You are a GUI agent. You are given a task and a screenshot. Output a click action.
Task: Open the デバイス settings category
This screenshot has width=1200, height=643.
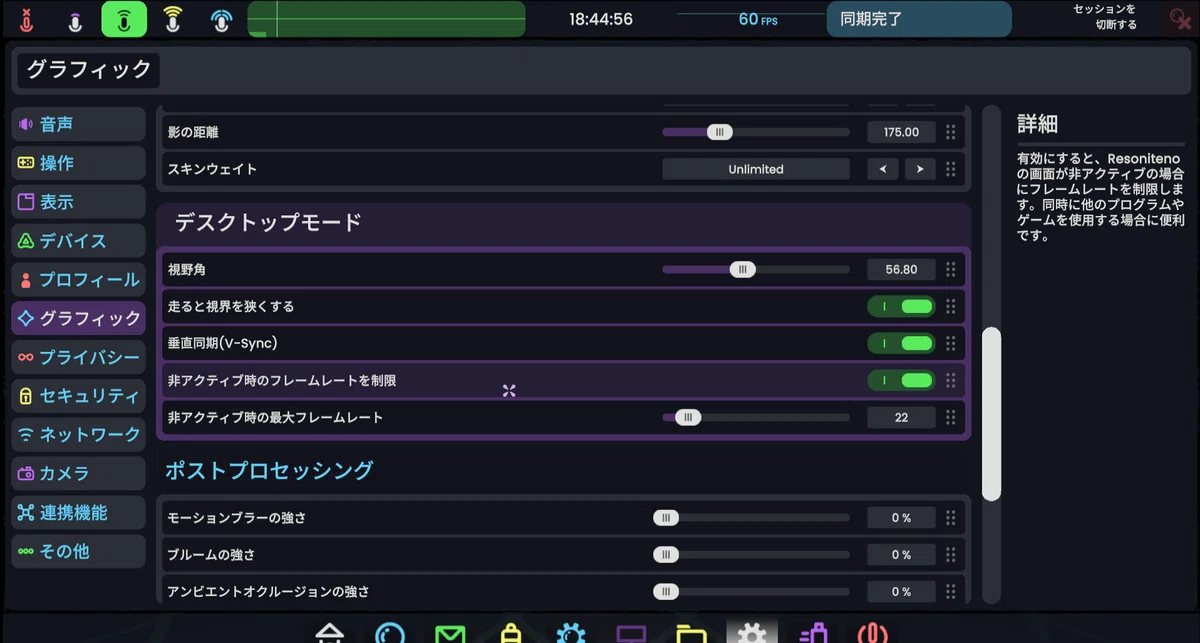click(78, 241)
